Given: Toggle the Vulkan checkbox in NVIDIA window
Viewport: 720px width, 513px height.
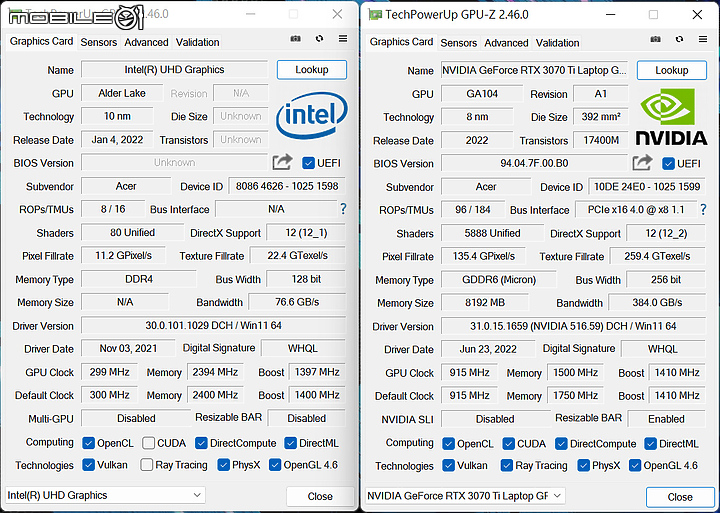Looking at the screenshot, I should 448,465.
